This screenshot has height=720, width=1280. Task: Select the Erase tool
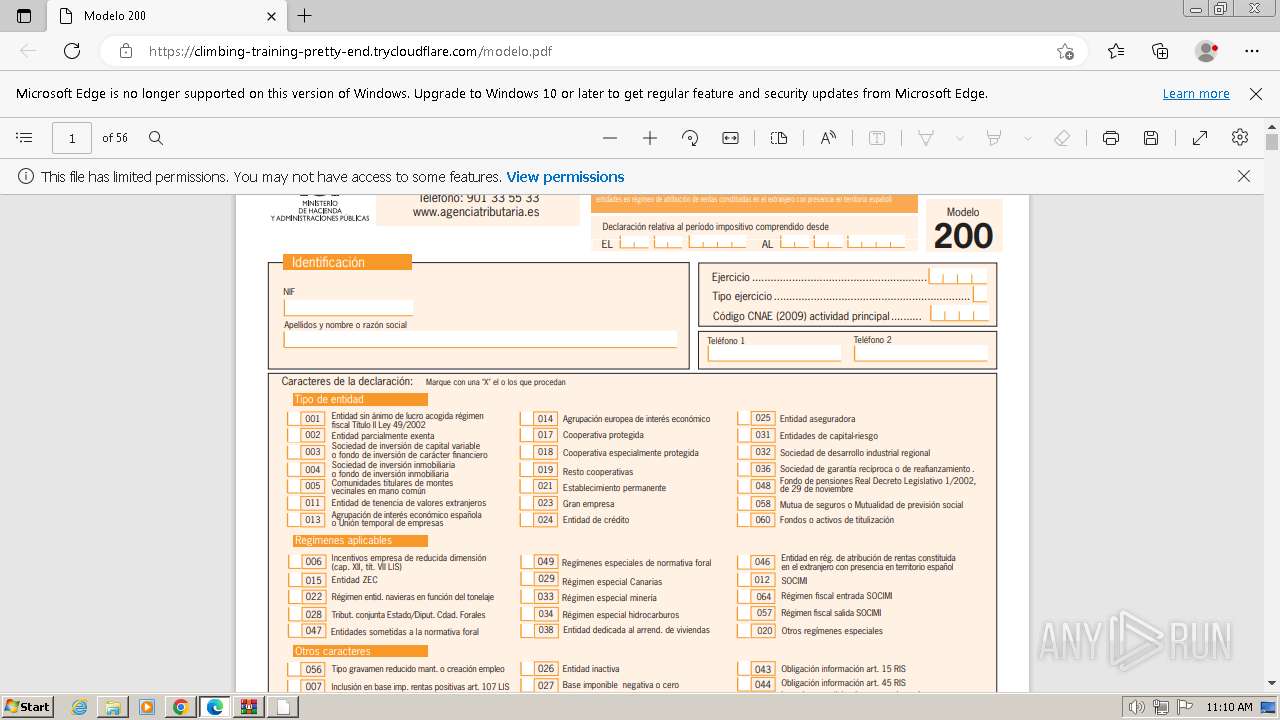coord(1063,138)
